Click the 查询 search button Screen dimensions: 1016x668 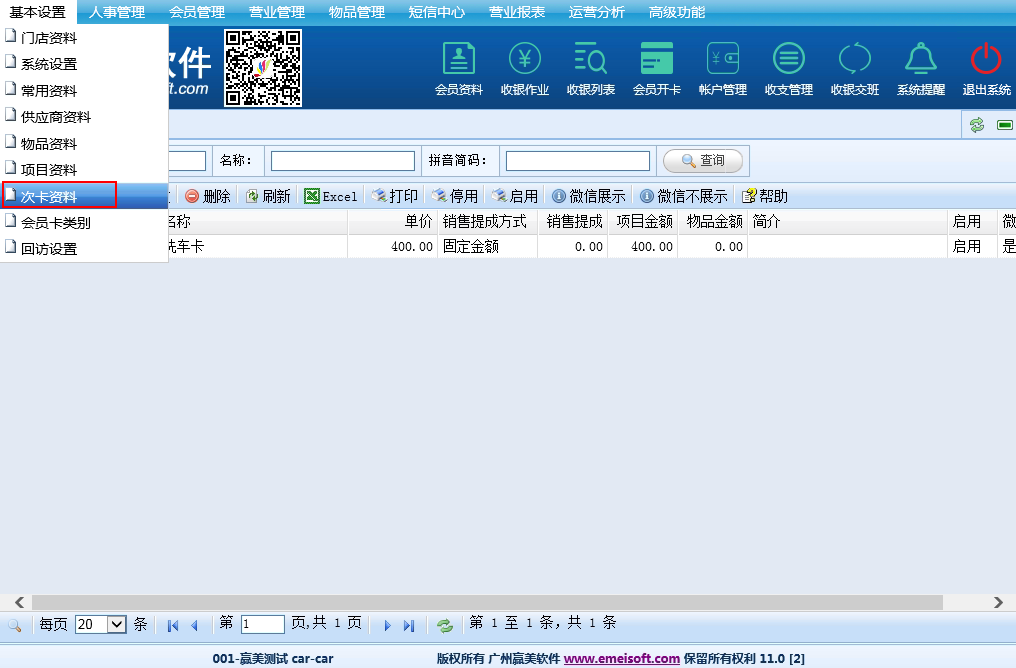pos(703,161)
